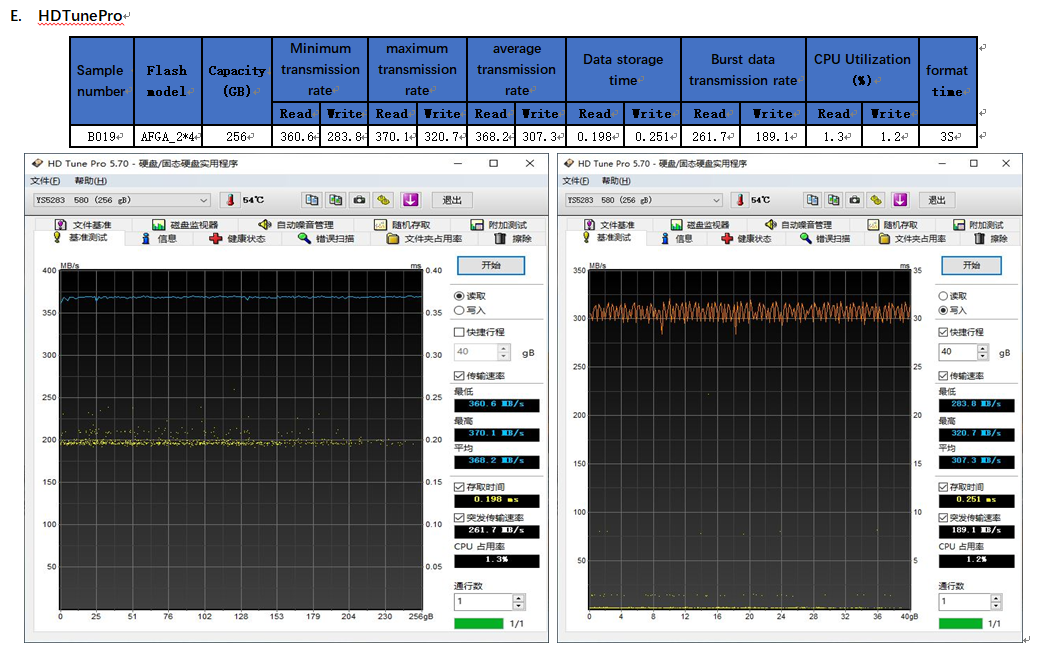
Task: Click copy text to clipboard icon in left window
Action: 311,199
